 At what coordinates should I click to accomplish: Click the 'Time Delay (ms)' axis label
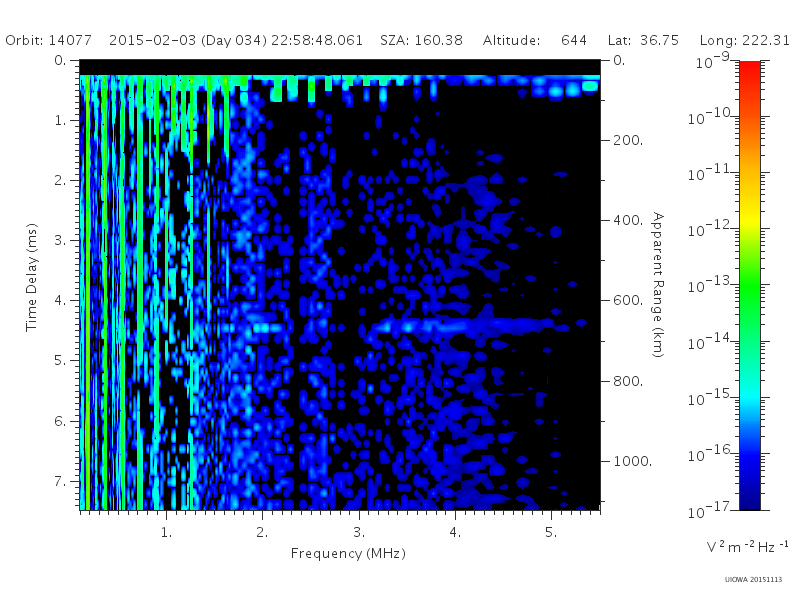pos(32,278)
